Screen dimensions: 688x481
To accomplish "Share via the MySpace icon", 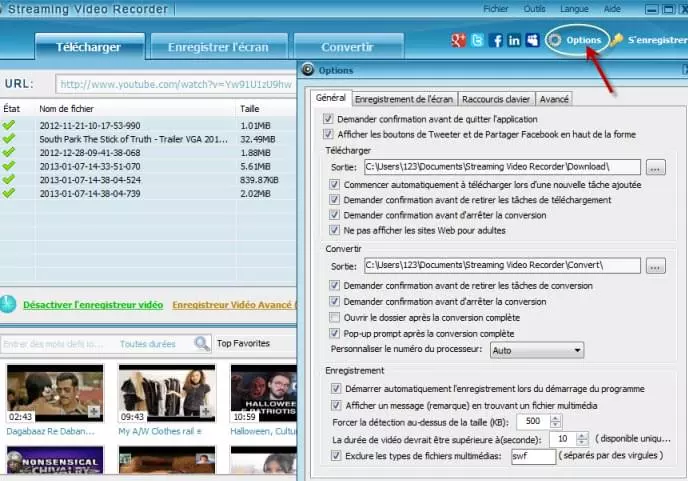I will coord(532,40).
